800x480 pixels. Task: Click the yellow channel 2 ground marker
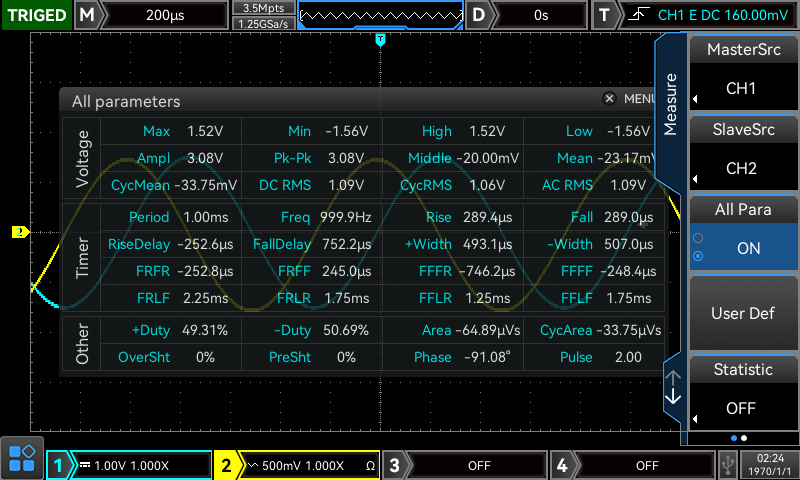[20, 232]
